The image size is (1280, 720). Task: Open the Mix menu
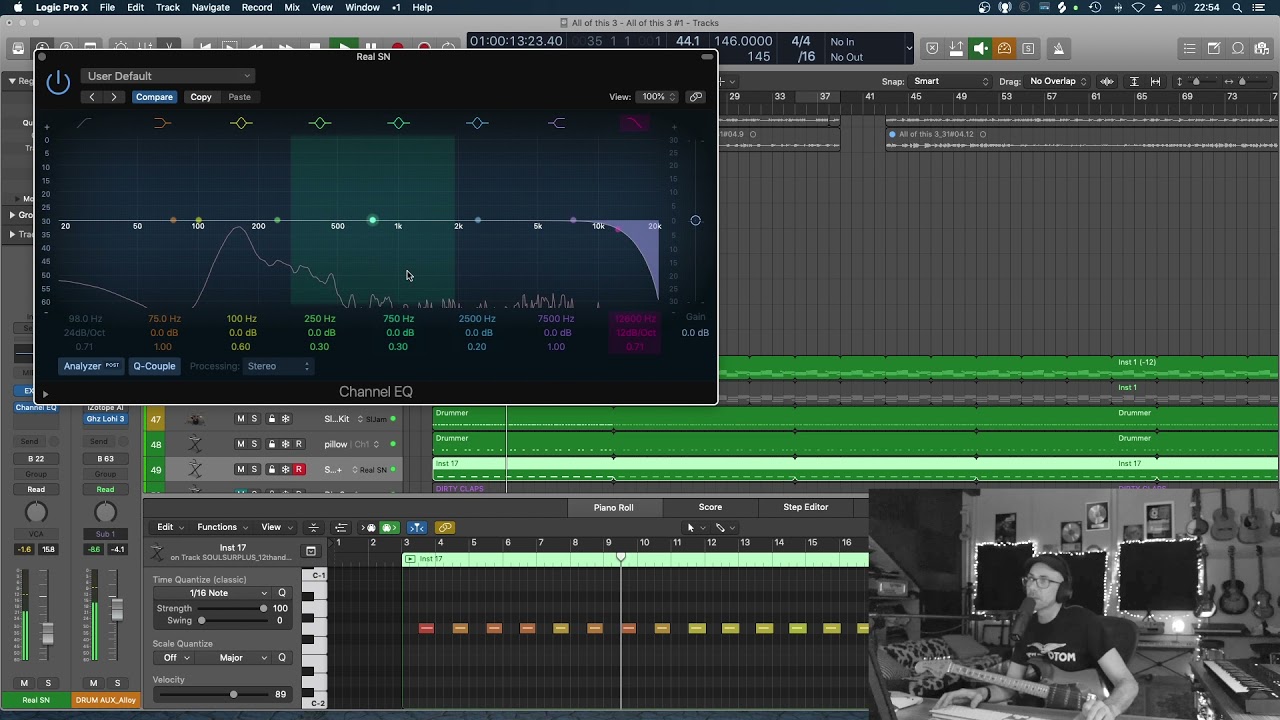coord(292,7)
